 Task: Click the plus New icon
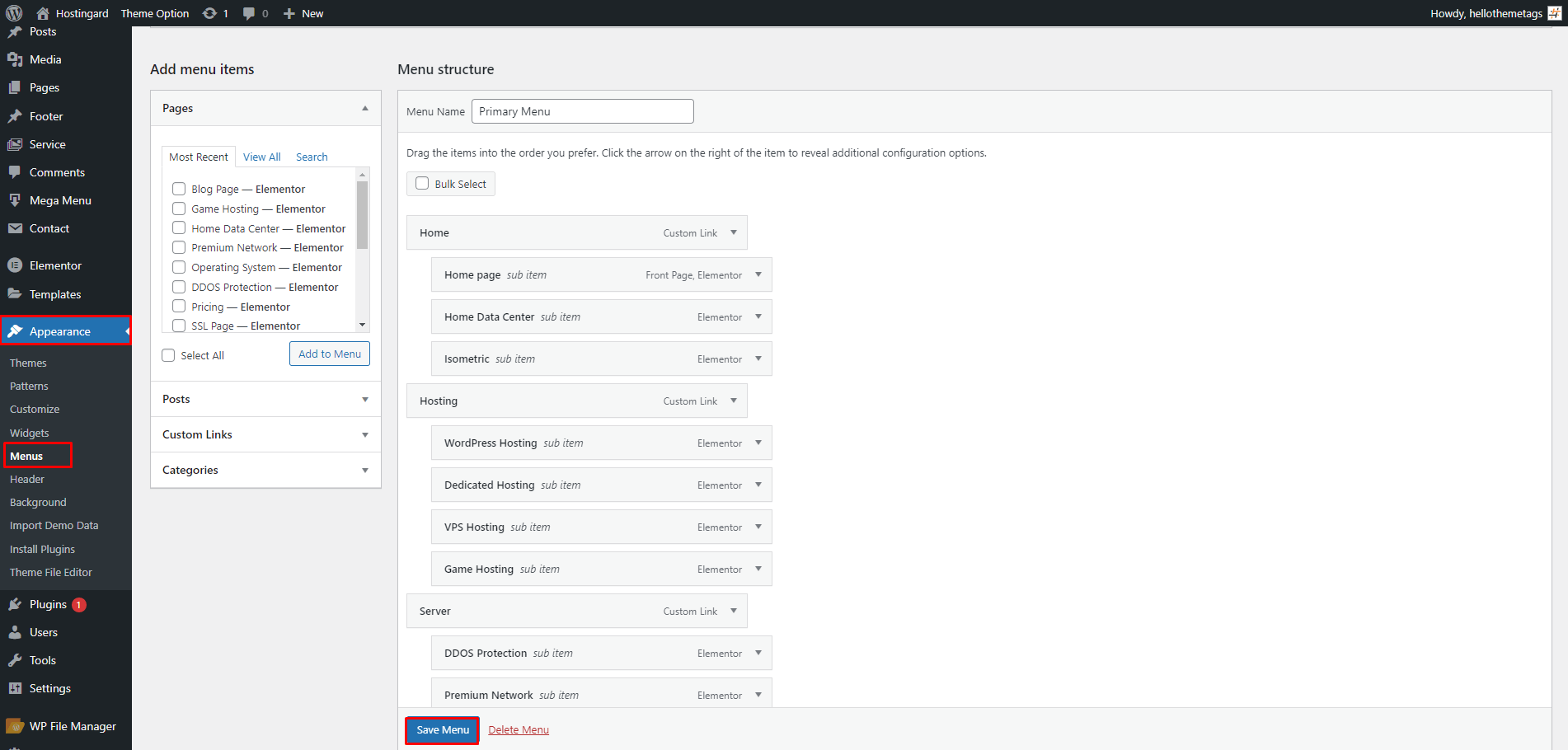pos(289,13)
